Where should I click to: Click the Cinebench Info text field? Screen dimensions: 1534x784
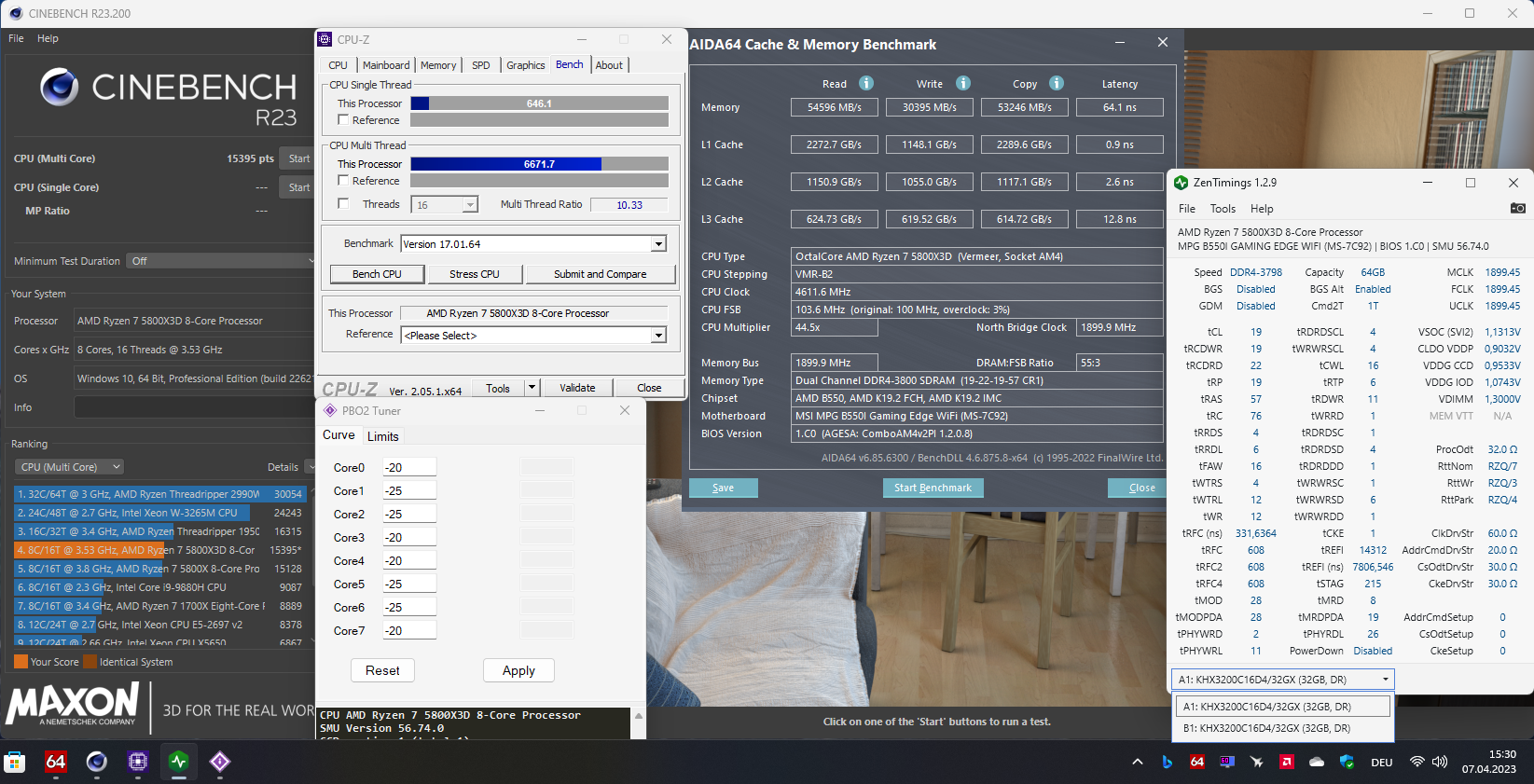coord(193,407)
